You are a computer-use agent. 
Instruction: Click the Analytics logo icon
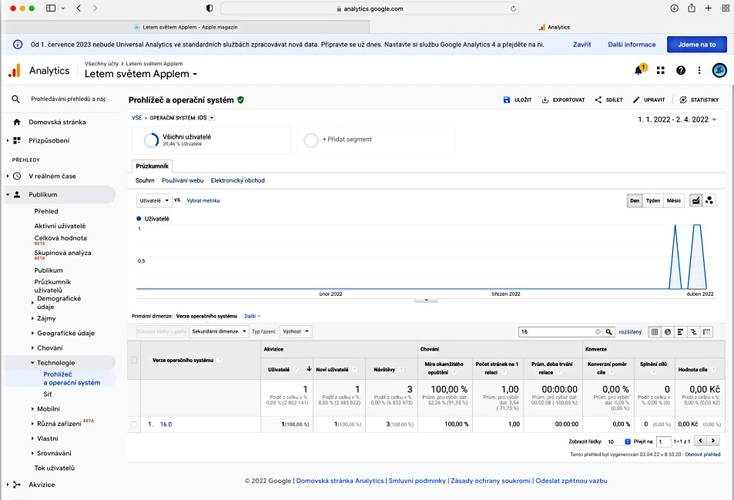(15, 71)
